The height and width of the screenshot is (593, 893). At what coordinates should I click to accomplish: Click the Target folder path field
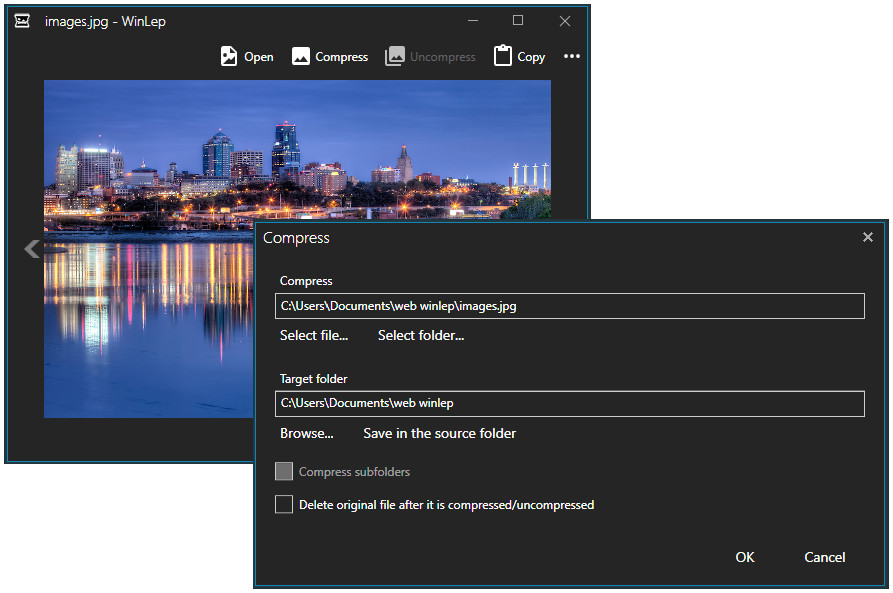pos(570,403)
